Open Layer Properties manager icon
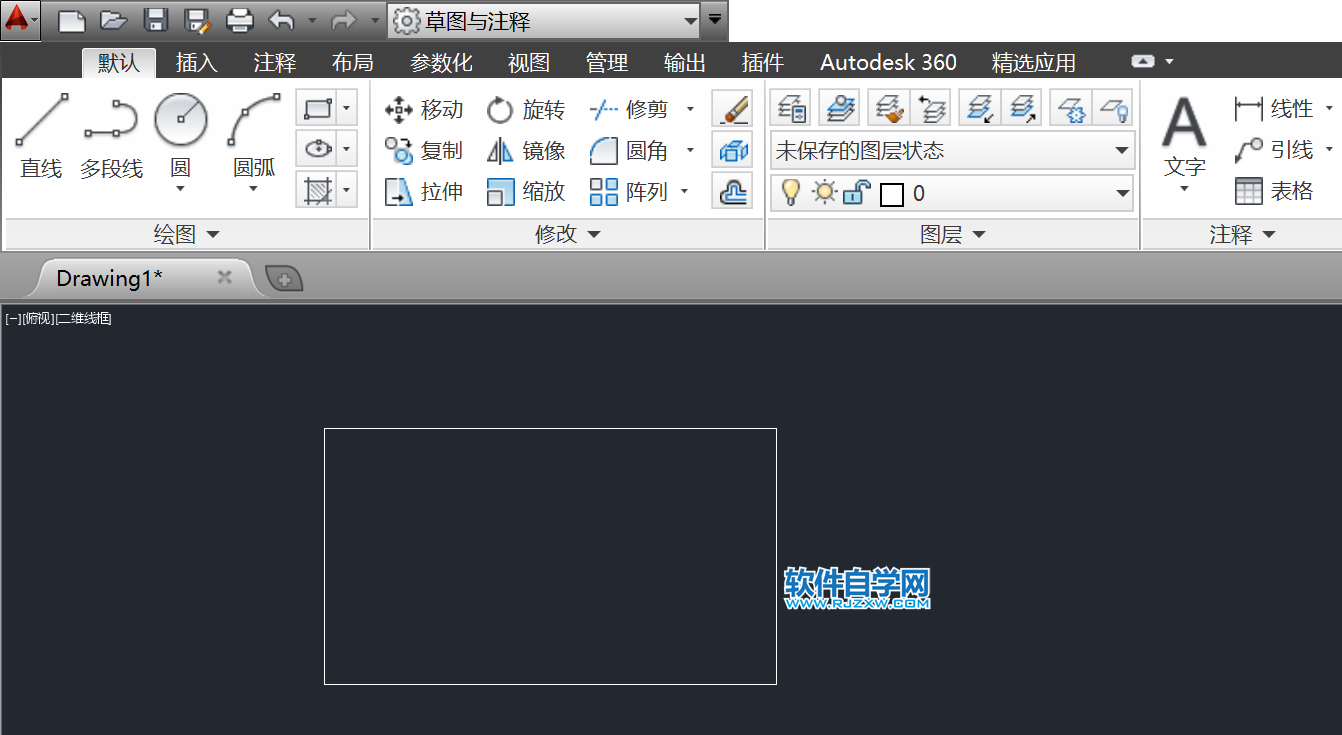The width and height of the screenshot is (1342, 735). tap(791, 107)
